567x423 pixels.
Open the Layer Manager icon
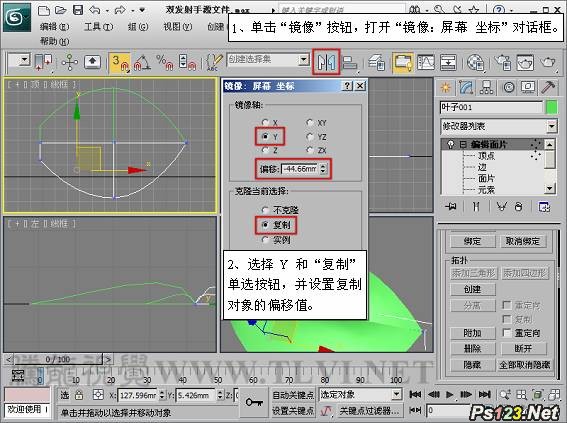tap(377, 63)
